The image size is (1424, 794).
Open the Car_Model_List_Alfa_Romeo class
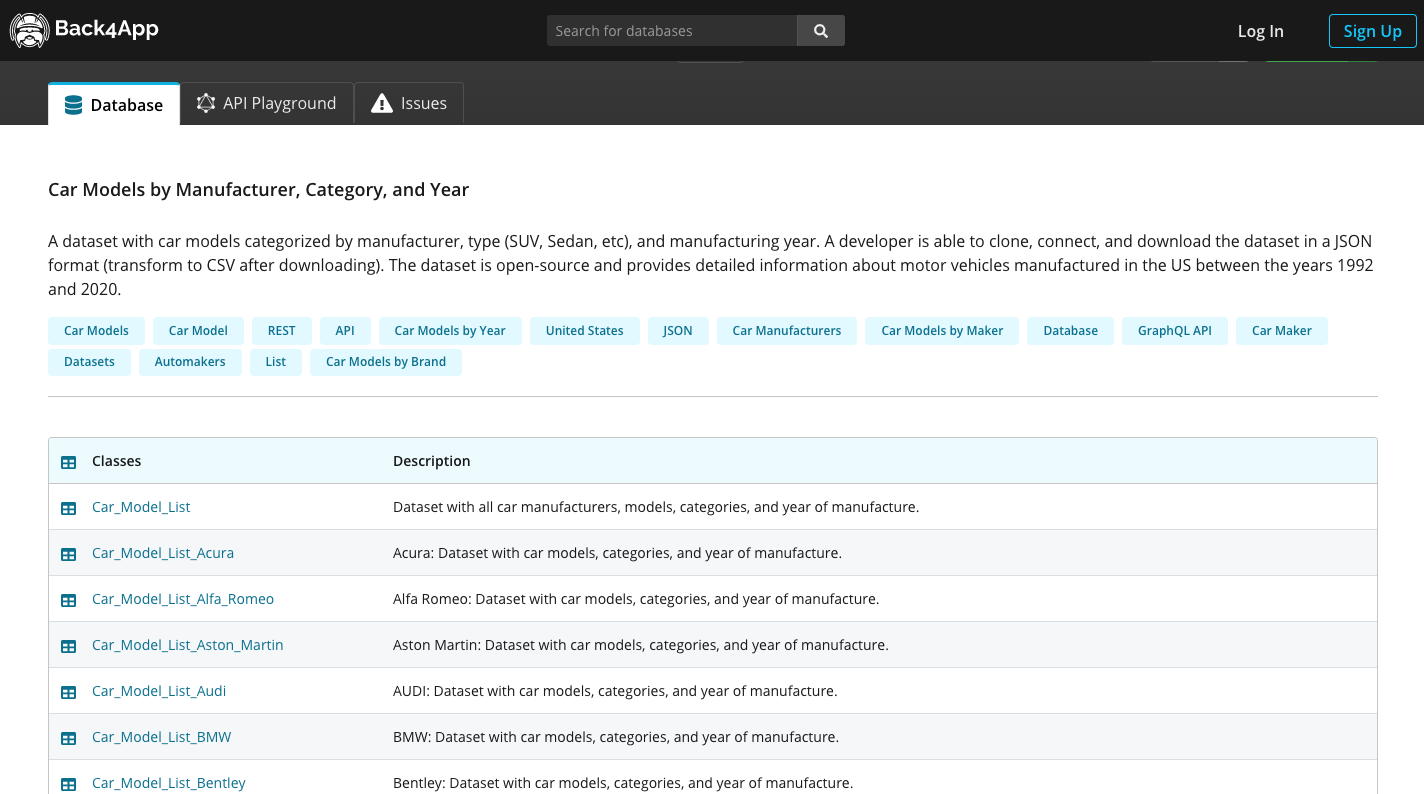pos(183,599)
